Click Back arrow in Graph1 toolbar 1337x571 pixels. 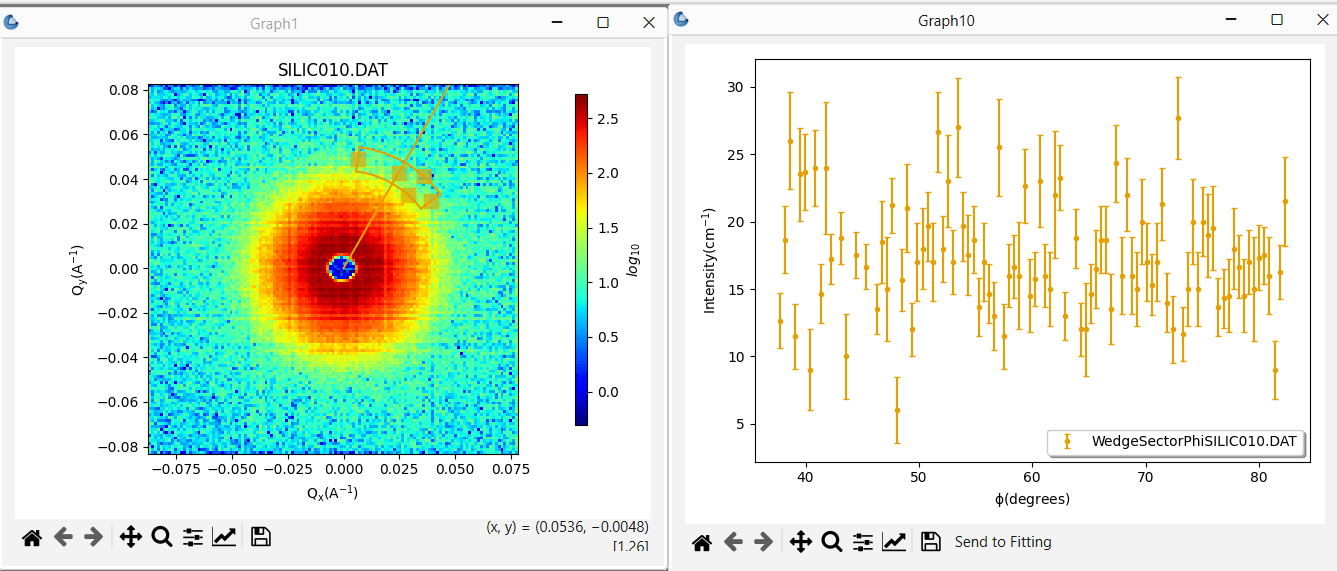[63, 538]
